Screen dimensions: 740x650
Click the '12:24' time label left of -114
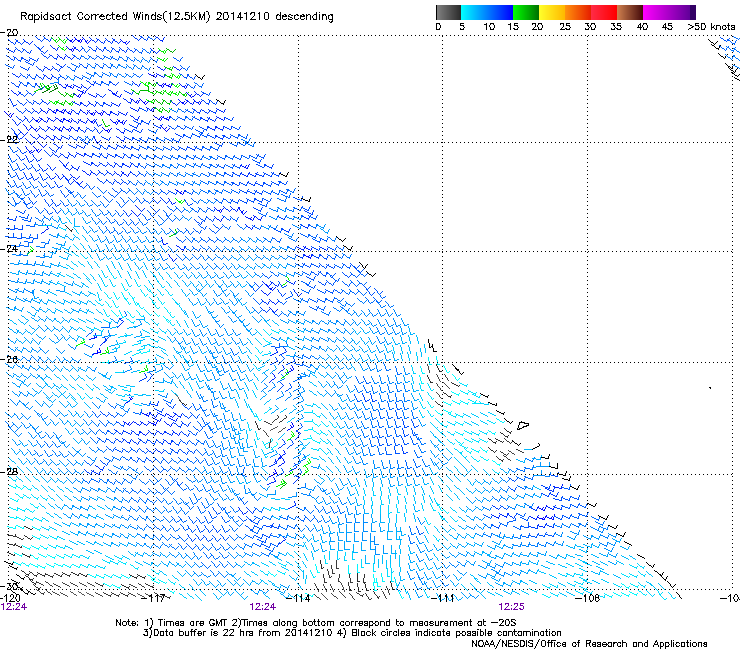tap(262, 607)
